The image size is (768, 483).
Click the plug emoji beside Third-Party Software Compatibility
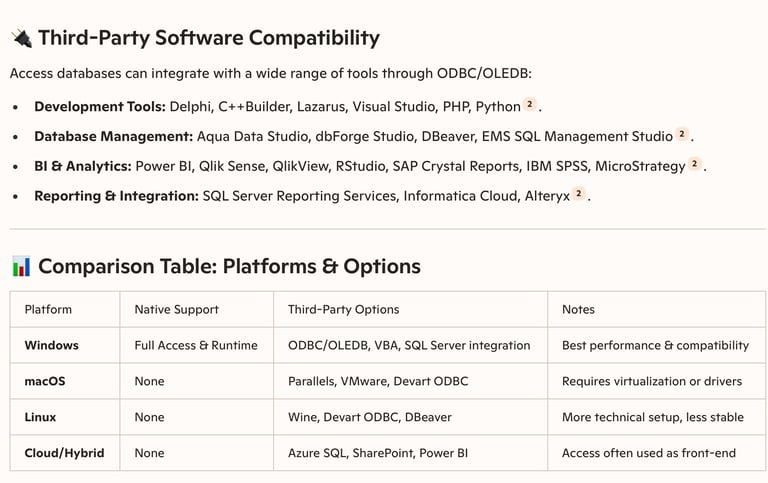pos(21,38)
